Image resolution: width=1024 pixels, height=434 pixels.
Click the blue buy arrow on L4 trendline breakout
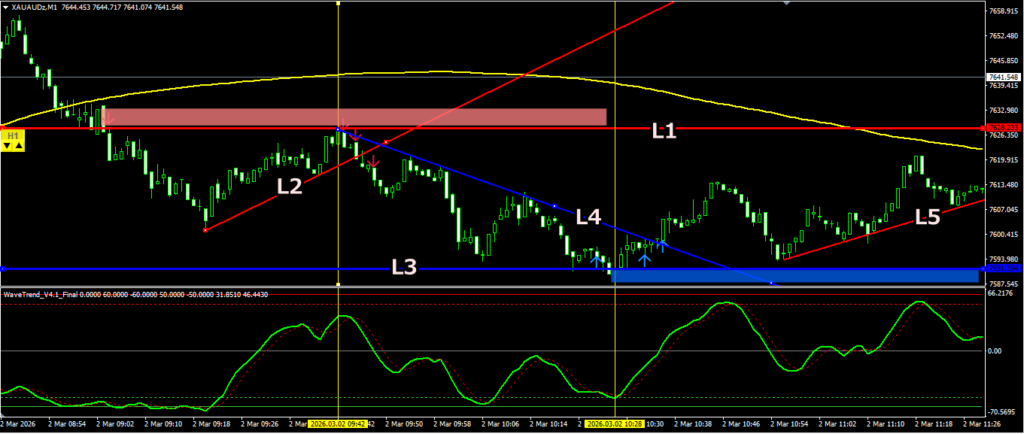[661, 244]
